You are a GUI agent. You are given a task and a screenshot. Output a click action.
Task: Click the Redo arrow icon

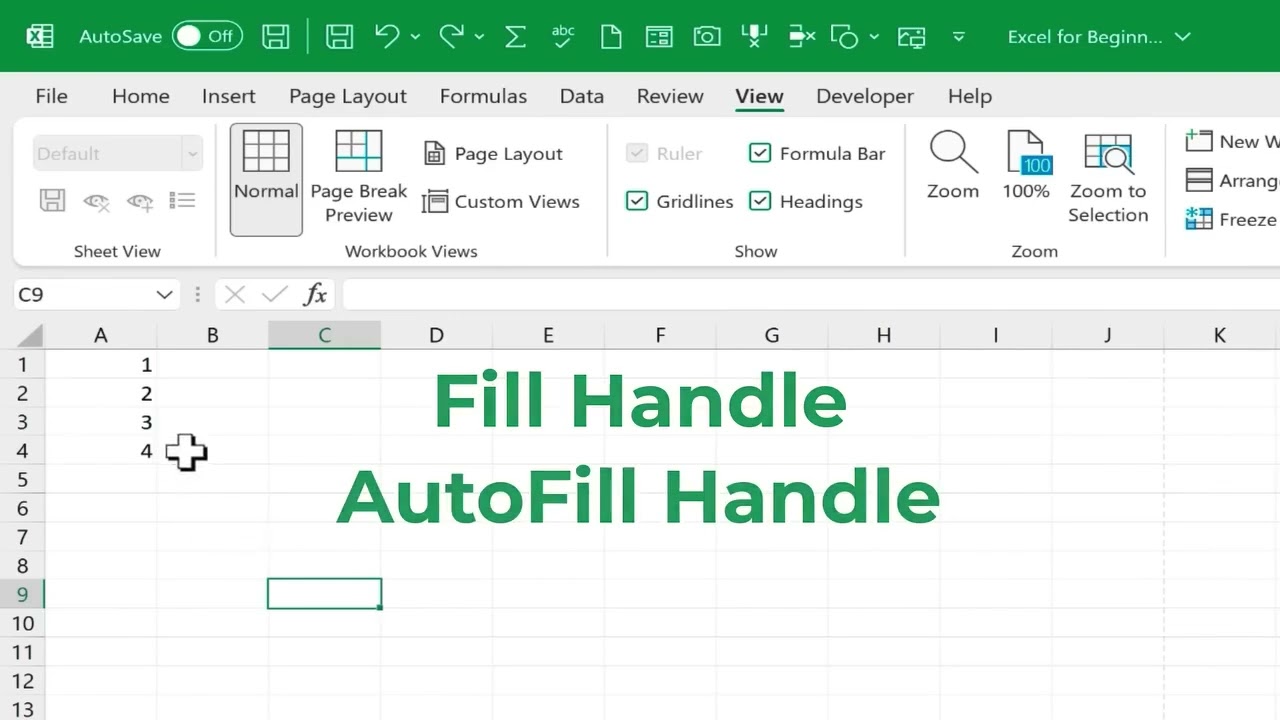[452, 36]
